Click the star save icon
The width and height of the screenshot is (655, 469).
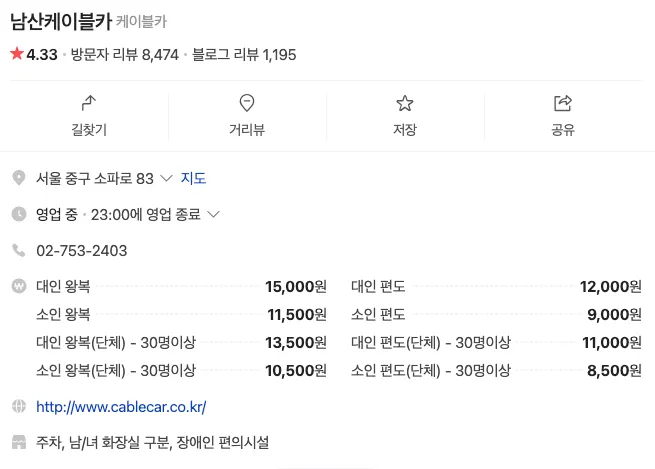tap(404, 103)
